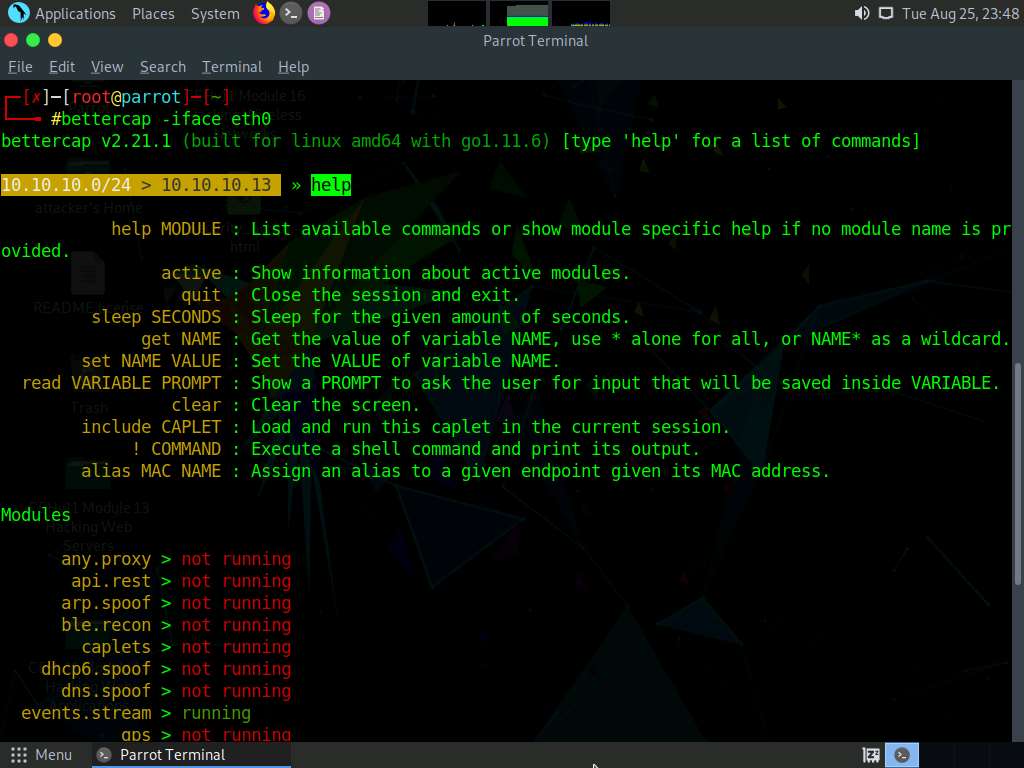Click the Parrot Terminal taskbar button
The width and height of the screenshot is (1024, 768).
pyautogui.click(x=192, y=755)
